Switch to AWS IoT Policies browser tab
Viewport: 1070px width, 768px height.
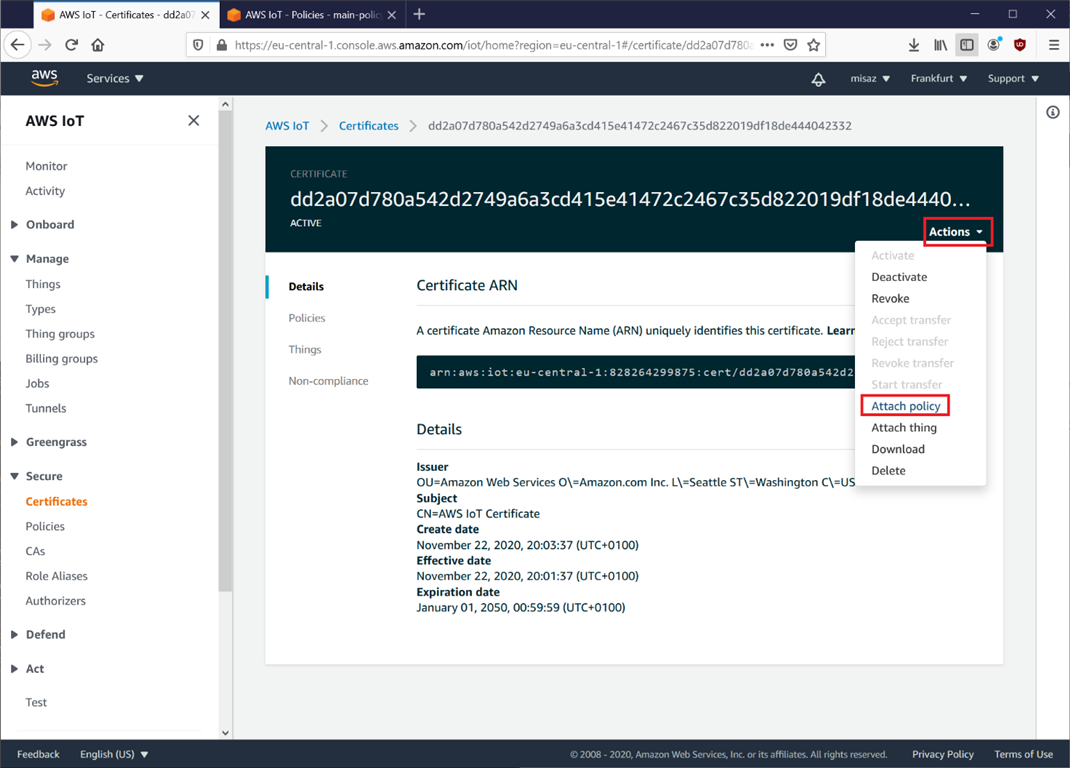(x=311, y=14)
